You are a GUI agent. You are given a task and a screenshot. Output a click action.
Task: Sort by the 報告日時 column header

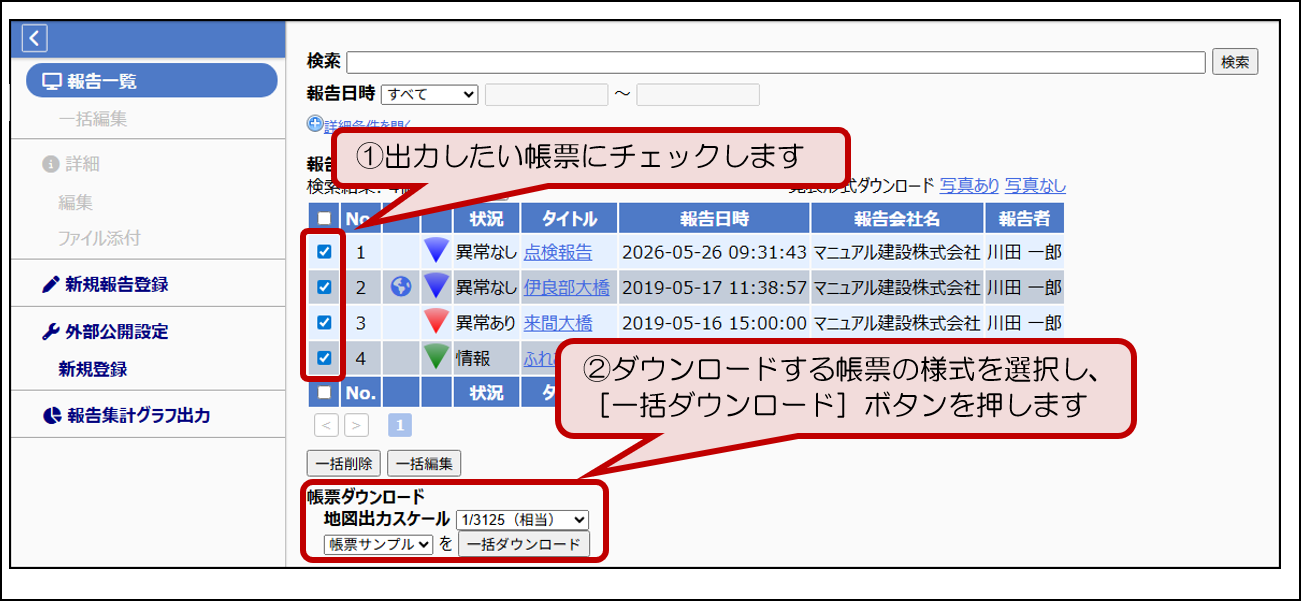[714, 218]
